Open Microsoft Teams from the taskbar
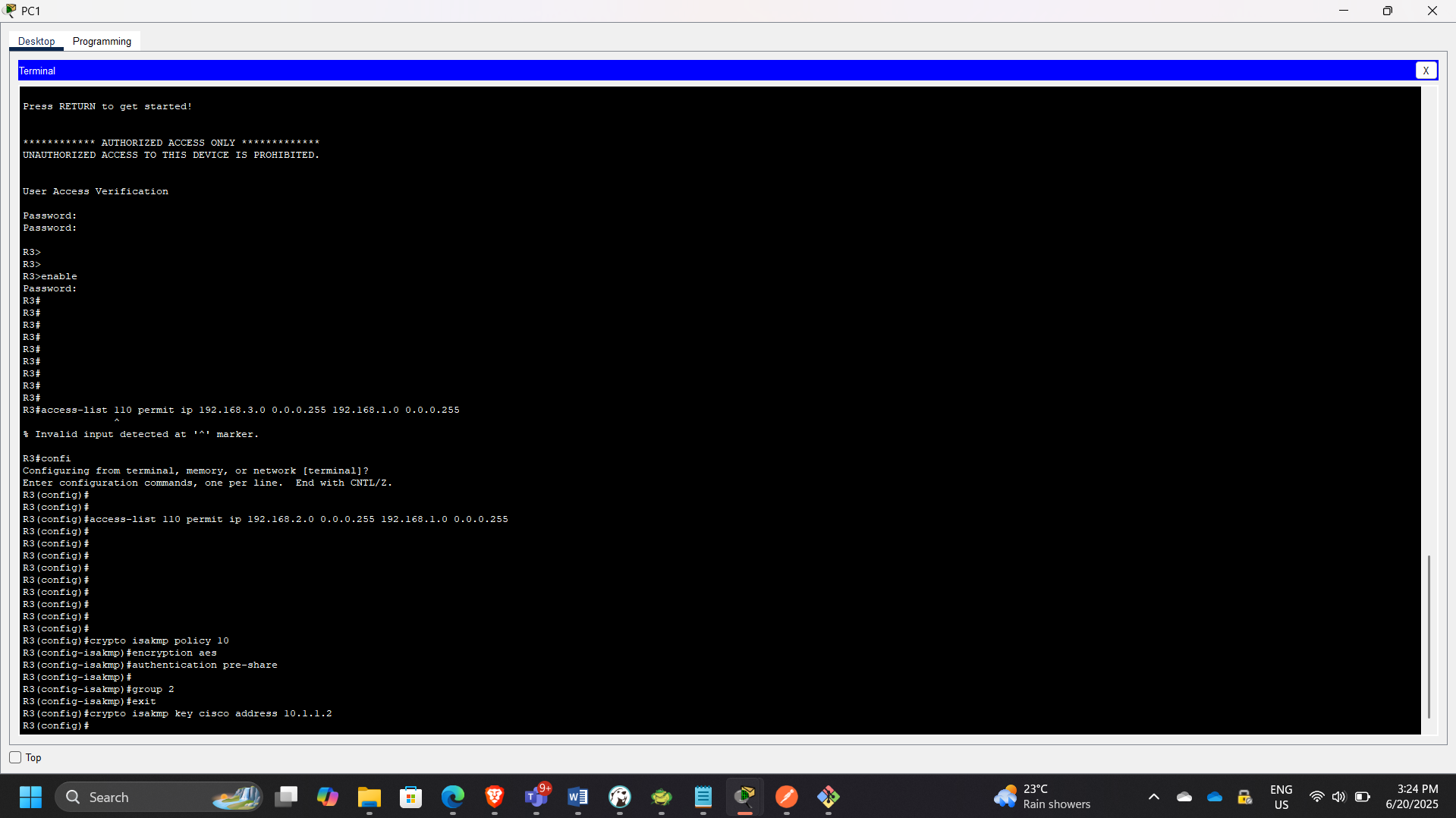 [536, 798]
